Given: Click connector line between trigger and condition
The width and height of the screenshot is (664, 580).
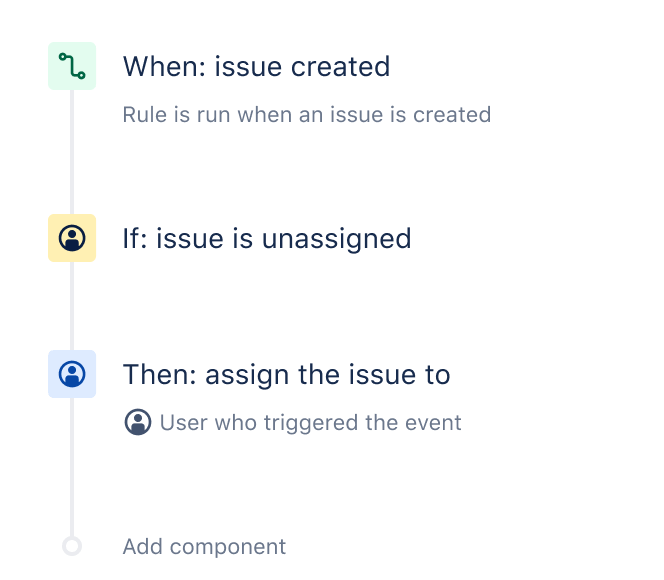Looking at the screenshot, I should click(72, 152).
